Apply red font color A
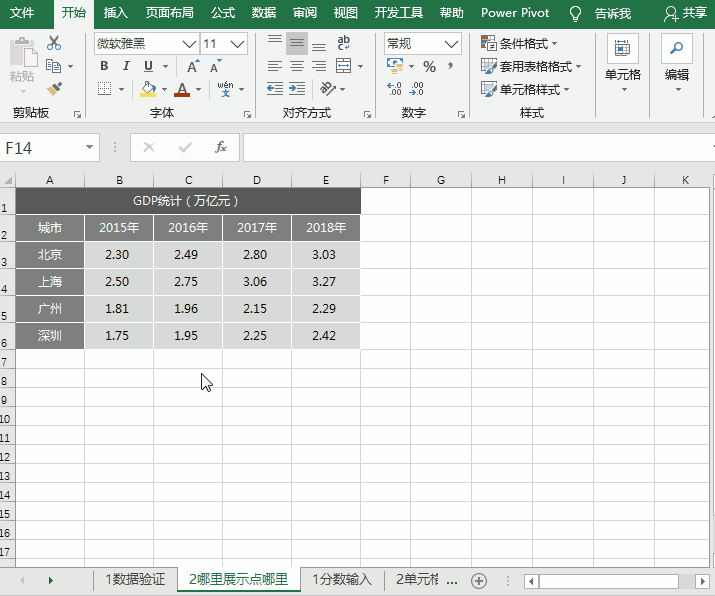Screen dimensions: 715x596 click(x=182, y=89)
